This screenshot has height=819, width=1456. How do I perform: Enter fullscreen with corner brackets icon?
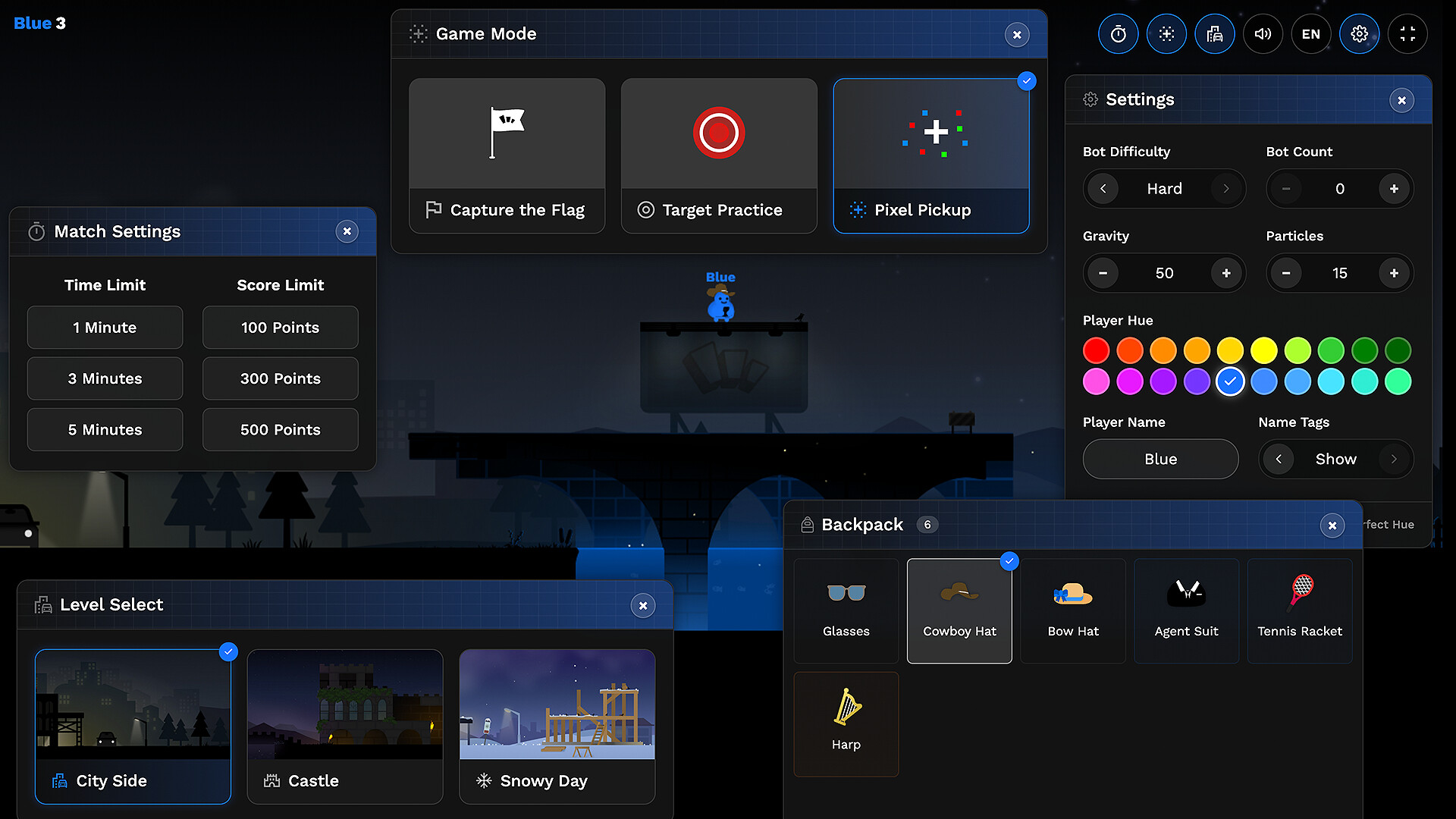point(1407,34)
